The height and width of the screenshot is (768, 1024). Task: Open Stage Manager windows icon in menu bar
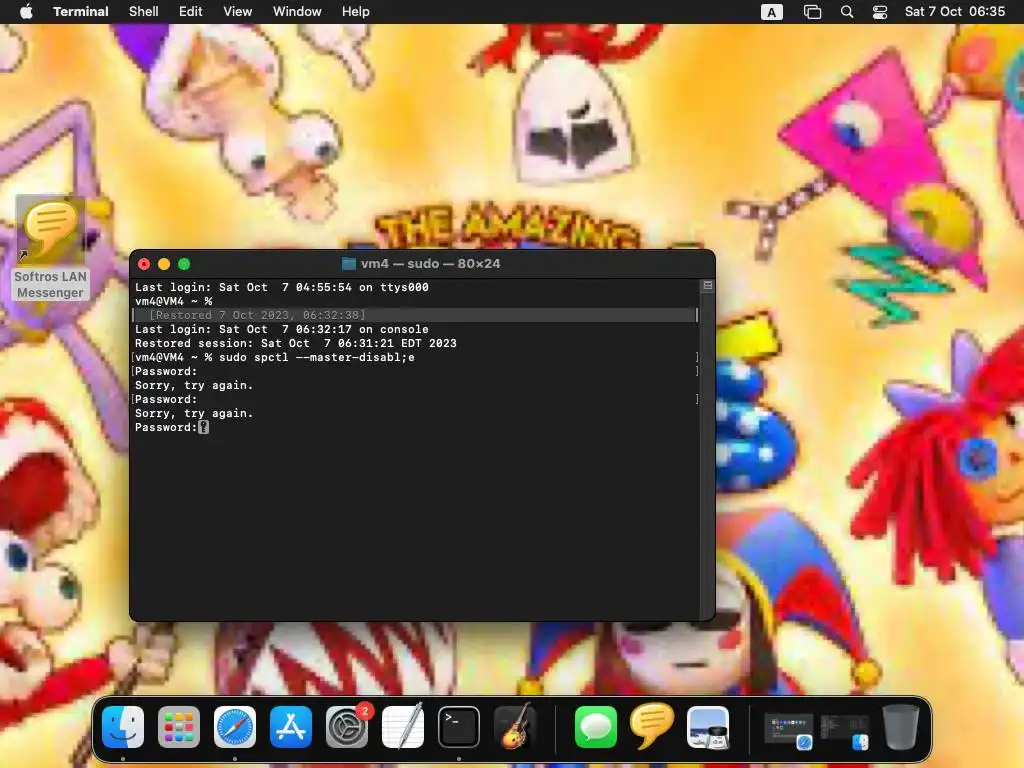tap(812, 12)
